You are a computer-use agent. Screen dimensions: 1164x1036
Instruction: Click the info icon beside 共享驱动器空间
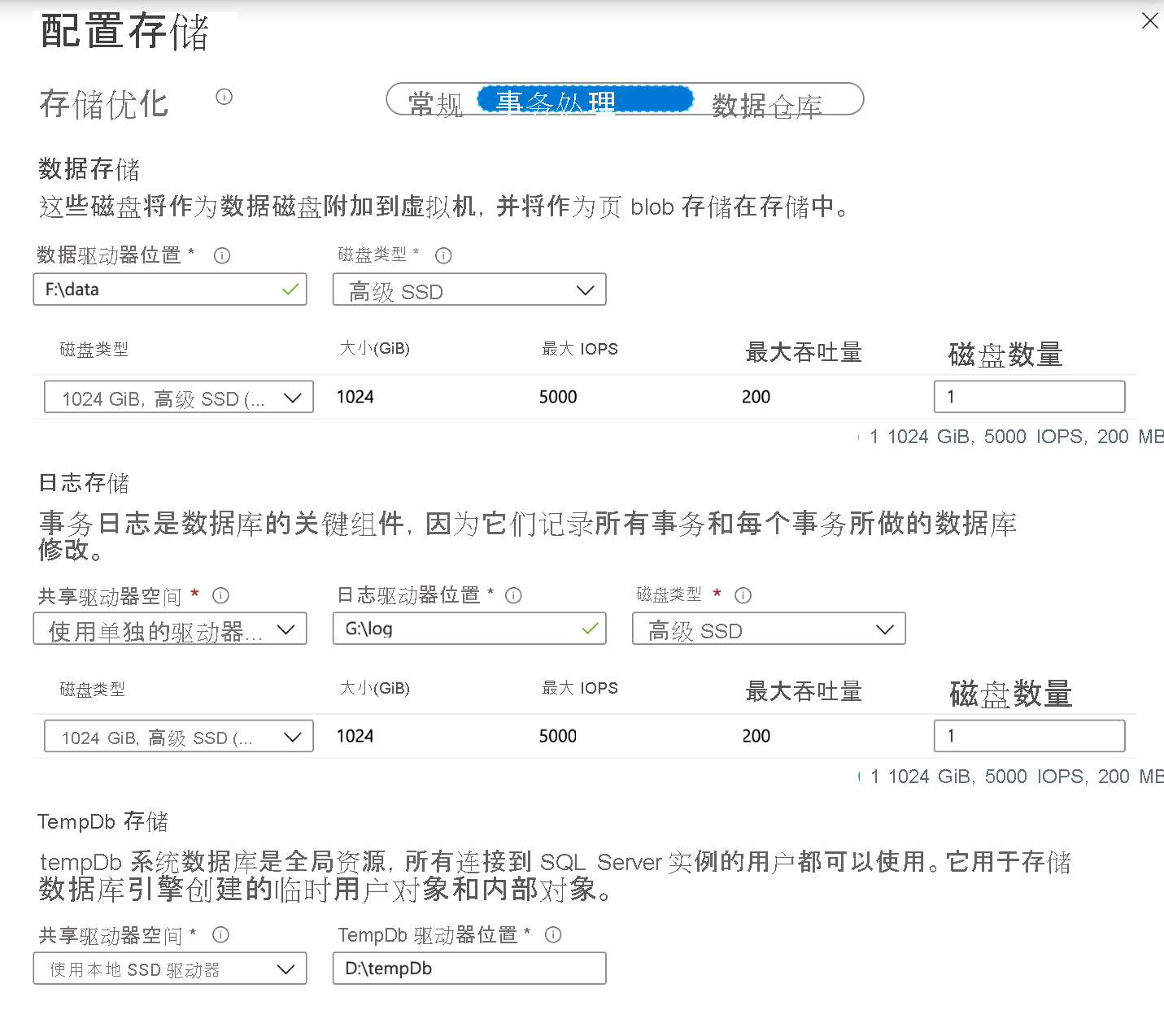(220, 594)
